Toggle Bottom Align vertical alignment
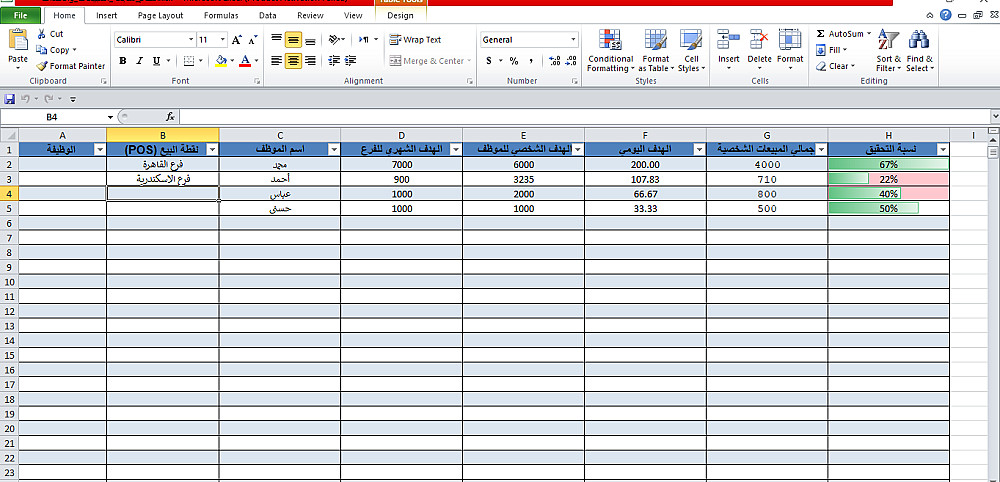This screenshot has width=1000, height=482. (310, 40)
